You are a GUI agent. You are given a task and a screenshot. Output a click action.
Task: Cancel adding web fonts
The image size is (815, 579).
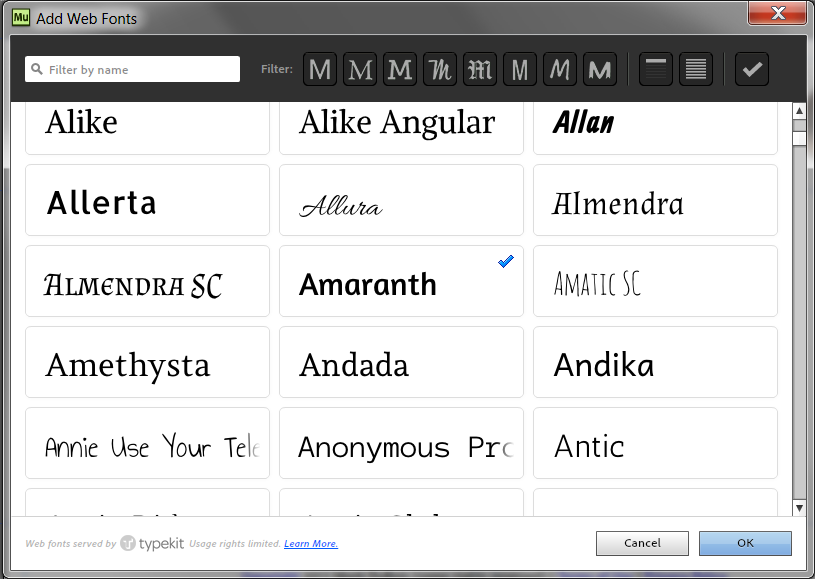642,543
